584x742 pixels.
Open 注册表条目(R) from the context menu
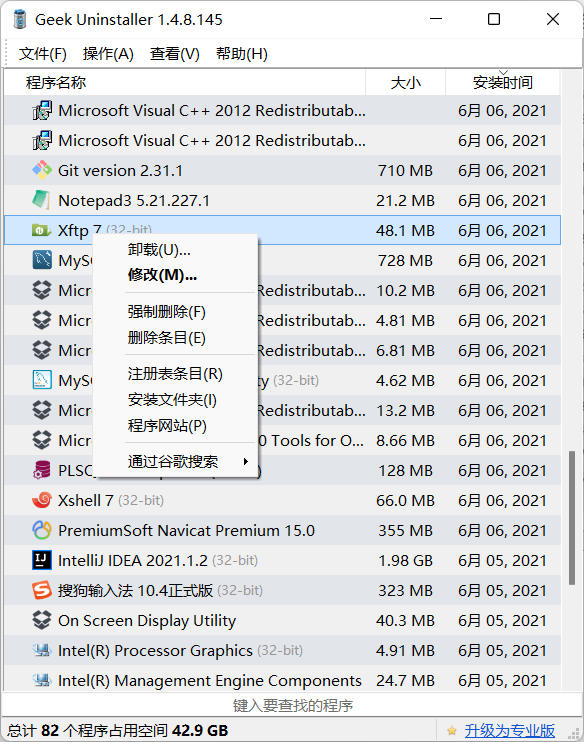tap(176, 374)
